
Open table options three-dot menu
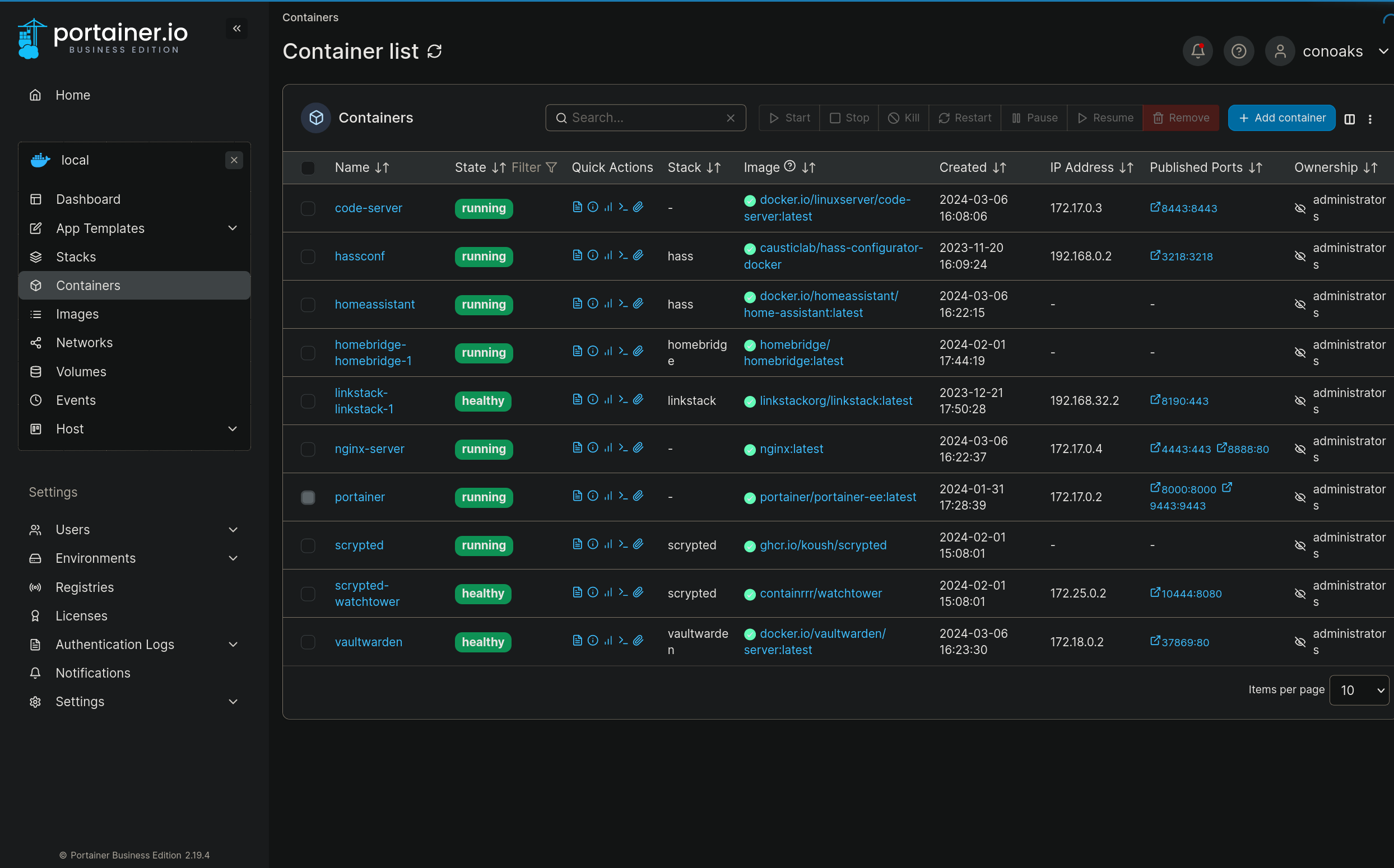coord(1370,118)
